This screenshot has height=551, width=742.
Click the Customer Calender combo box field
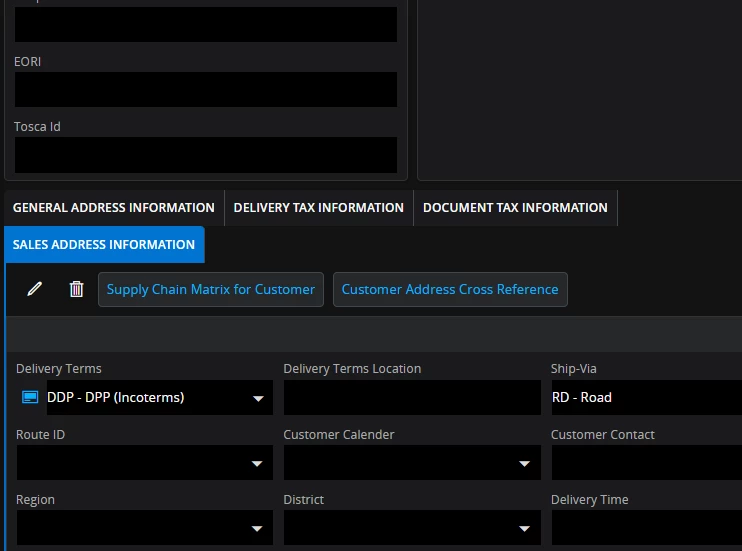(412, 462)
